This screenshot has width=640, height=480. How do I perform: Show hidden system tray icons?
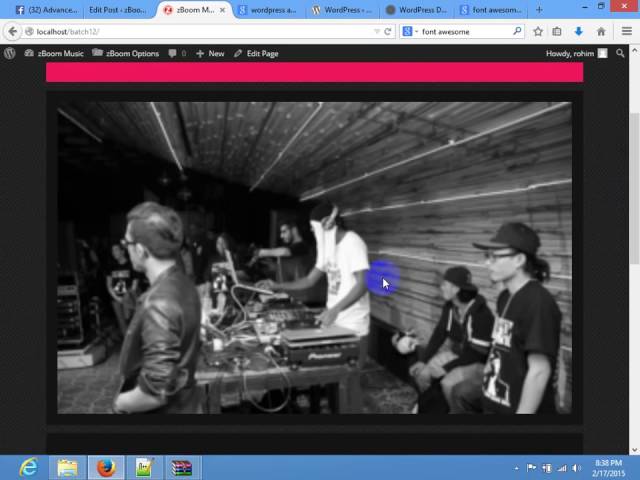point(516,467)
